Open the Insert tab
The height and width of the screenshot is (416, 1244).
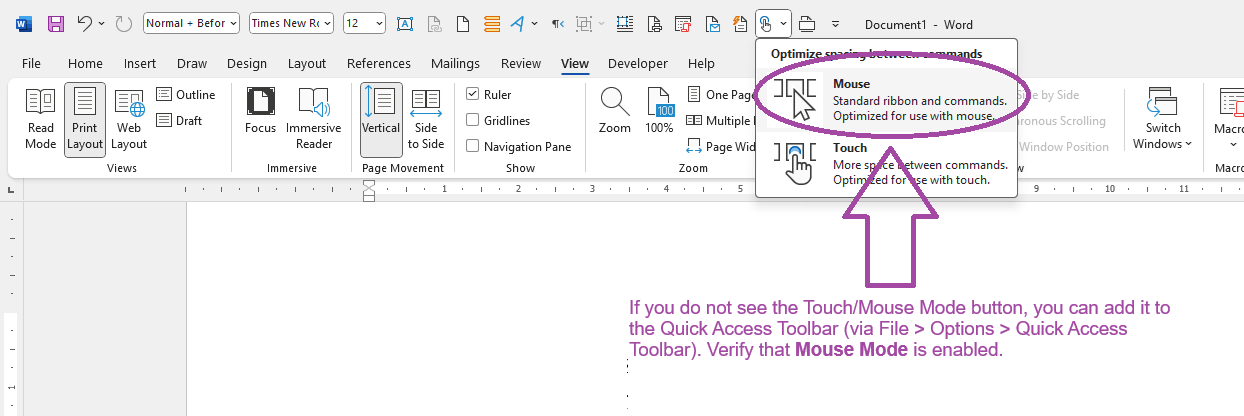[x=140, y=63]
